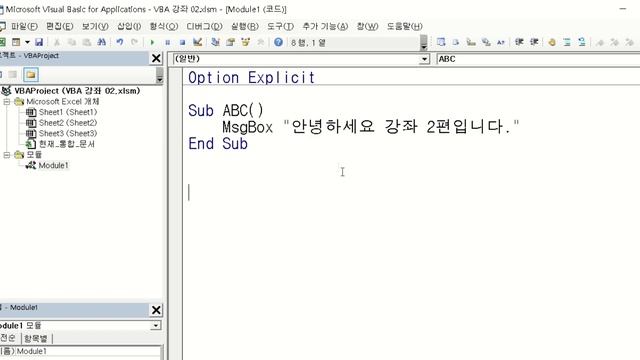Undo the last action with the blue arrow
This screenshot has width=640, height=360.
click(x=120, y=42)
